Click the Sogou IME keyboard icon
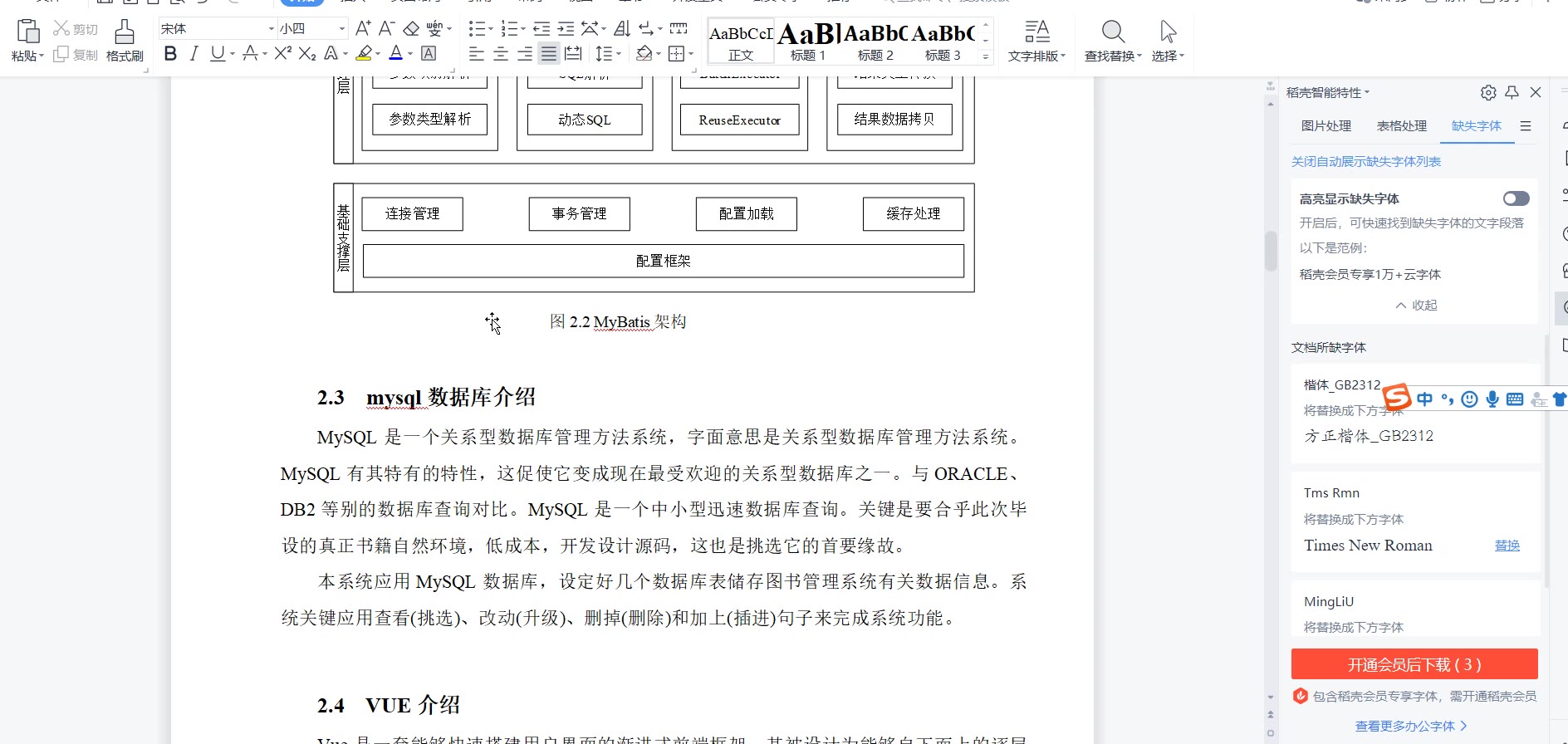This screenshot has width=1568, height=744. pos(1515,399)
